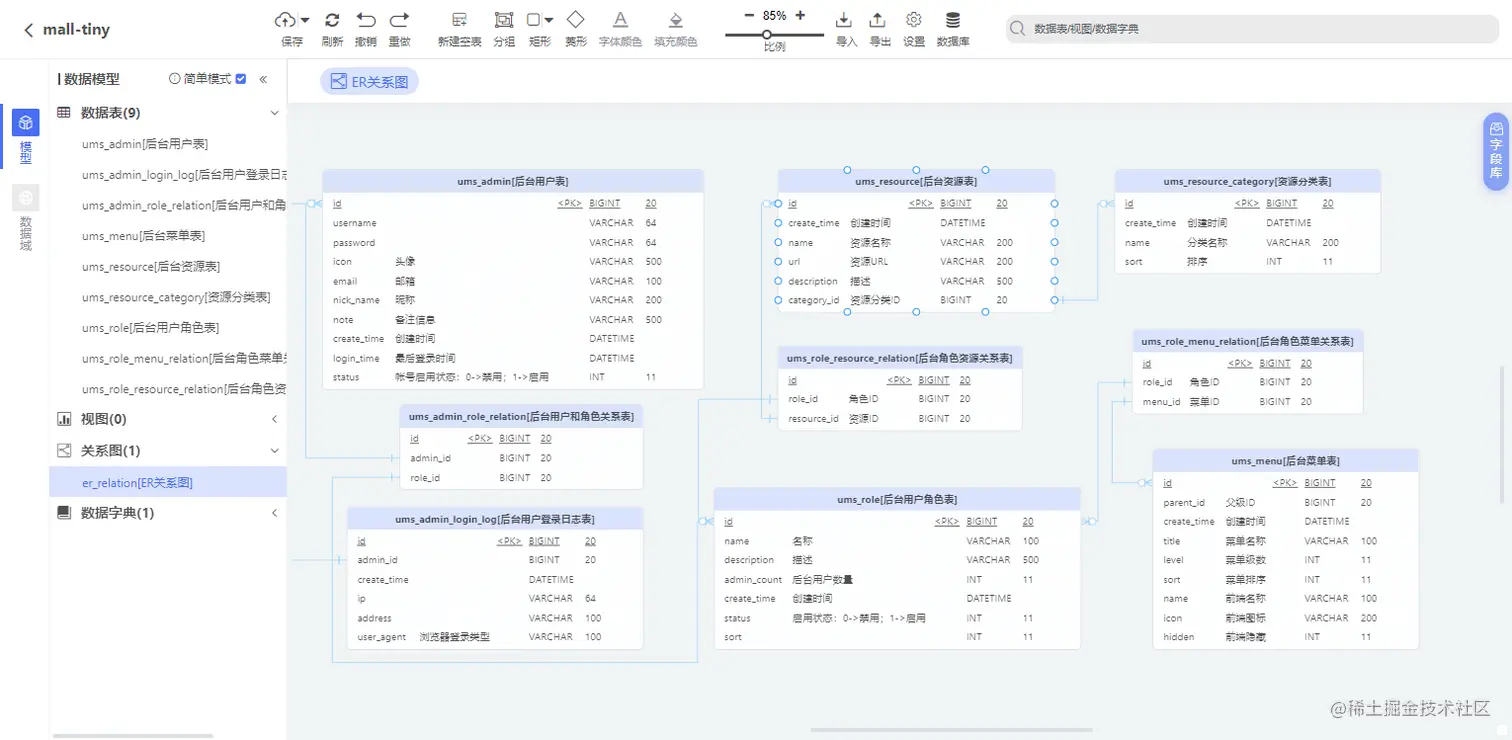Screen dimensions: 1512x740
Task: Open the 字段库 field library side button
Action: (x=1496, y=151)
